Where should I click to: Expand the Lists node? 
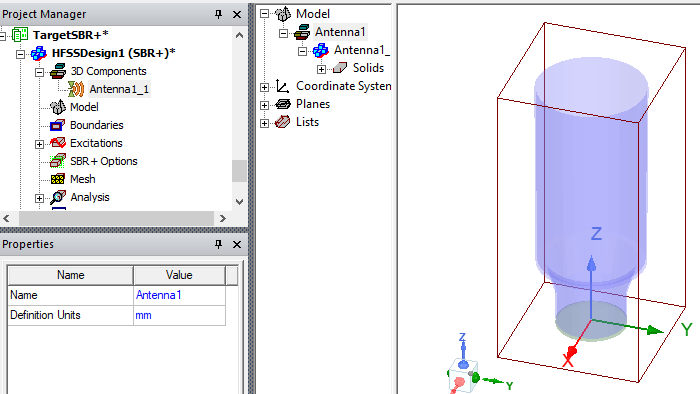(264, 123)
